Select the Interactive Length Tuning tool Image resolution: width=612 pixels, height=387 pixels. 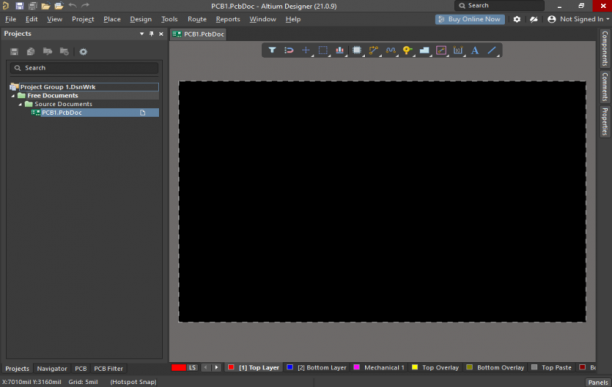point(390,50)
